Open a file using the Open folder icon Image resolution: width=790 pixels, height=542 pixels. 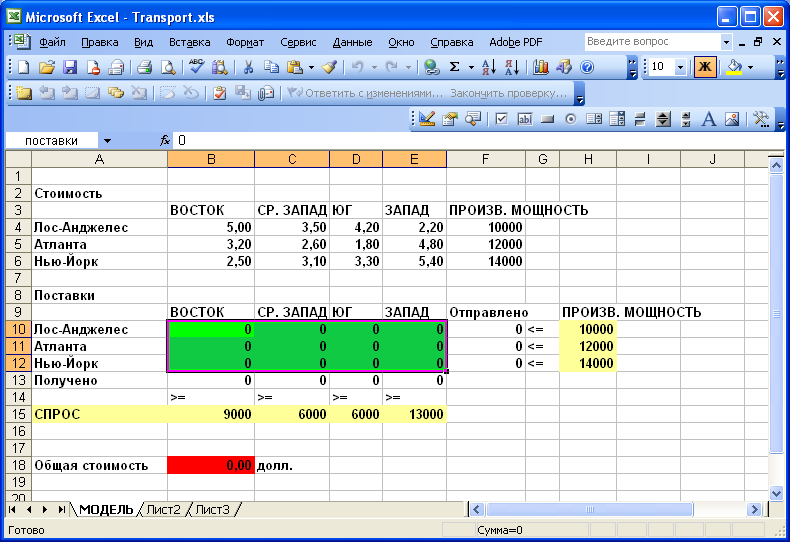click(x=46, y=67)
